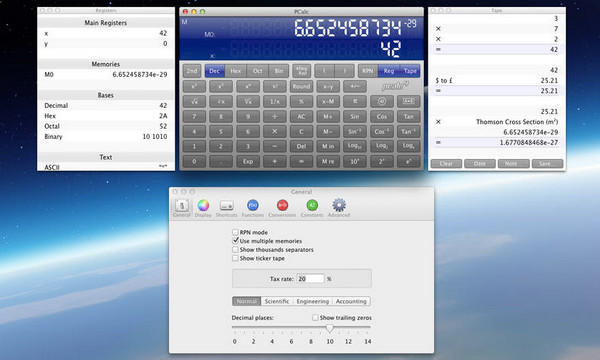Image resolution: width=600 pixels, height=360 pixels.
Task: Click the close parenthesis key
Action: 345,71
